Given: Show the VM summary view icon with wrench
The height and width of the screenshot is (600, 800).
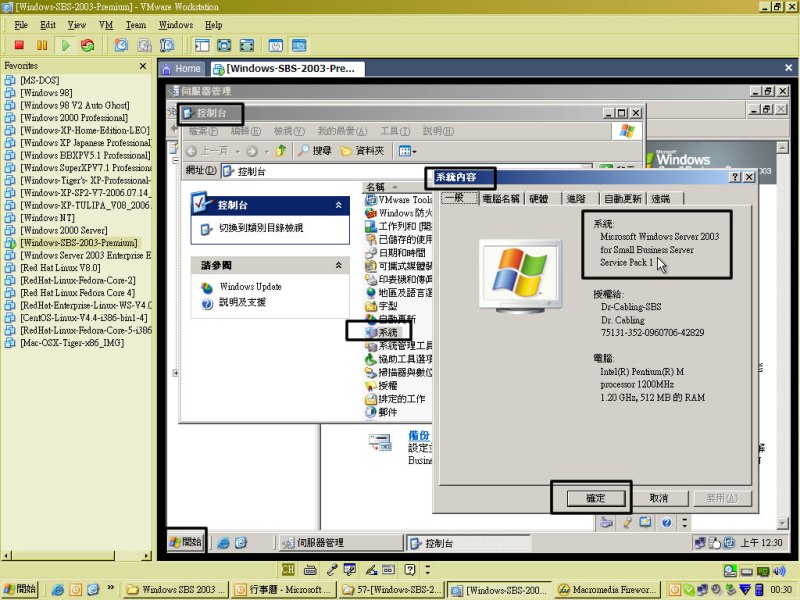Looking at the screenshot, I should pyautogui.click(x=276, y=45).
